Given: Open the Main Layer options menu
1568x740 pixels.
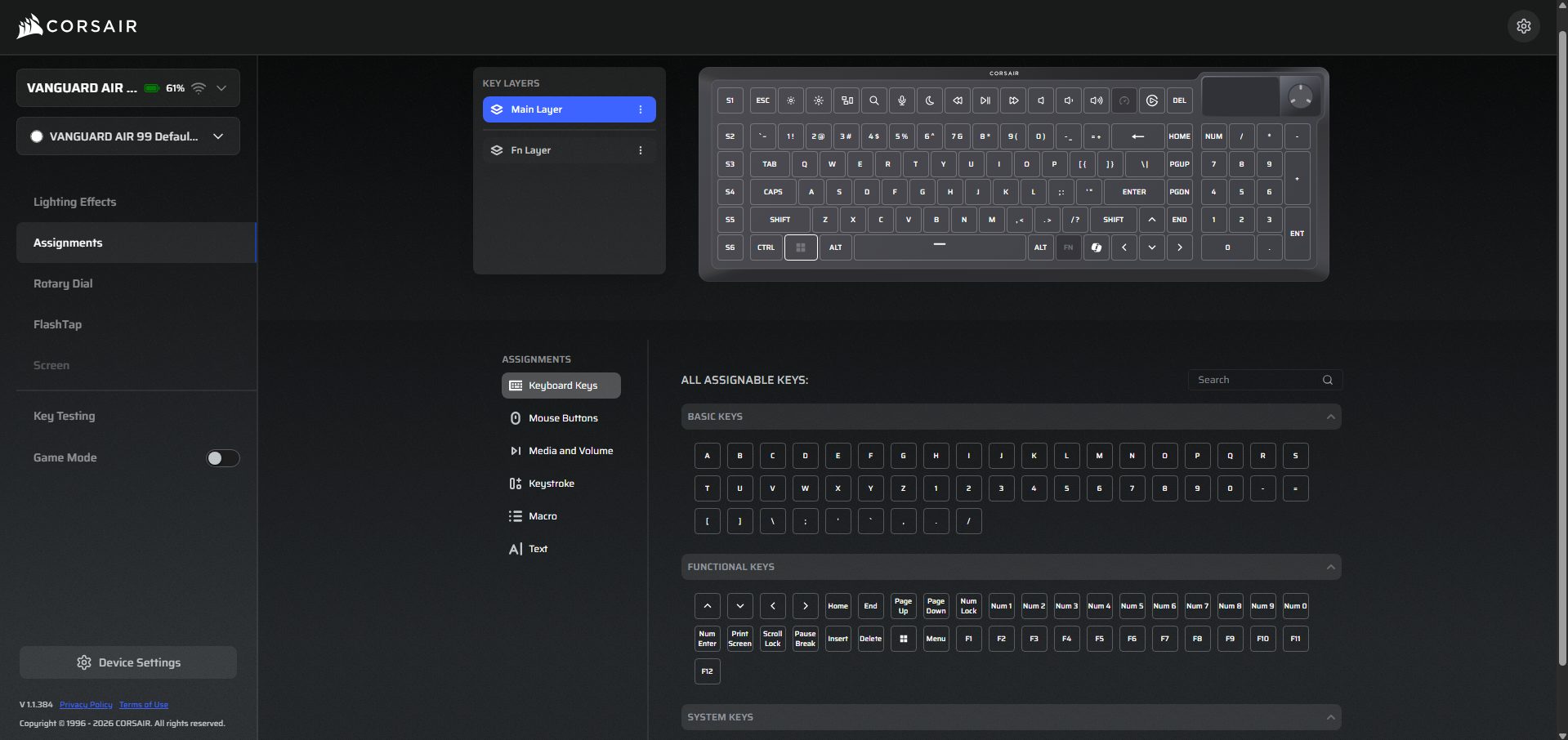Looking at the screenshot, I should coord(641,109).
